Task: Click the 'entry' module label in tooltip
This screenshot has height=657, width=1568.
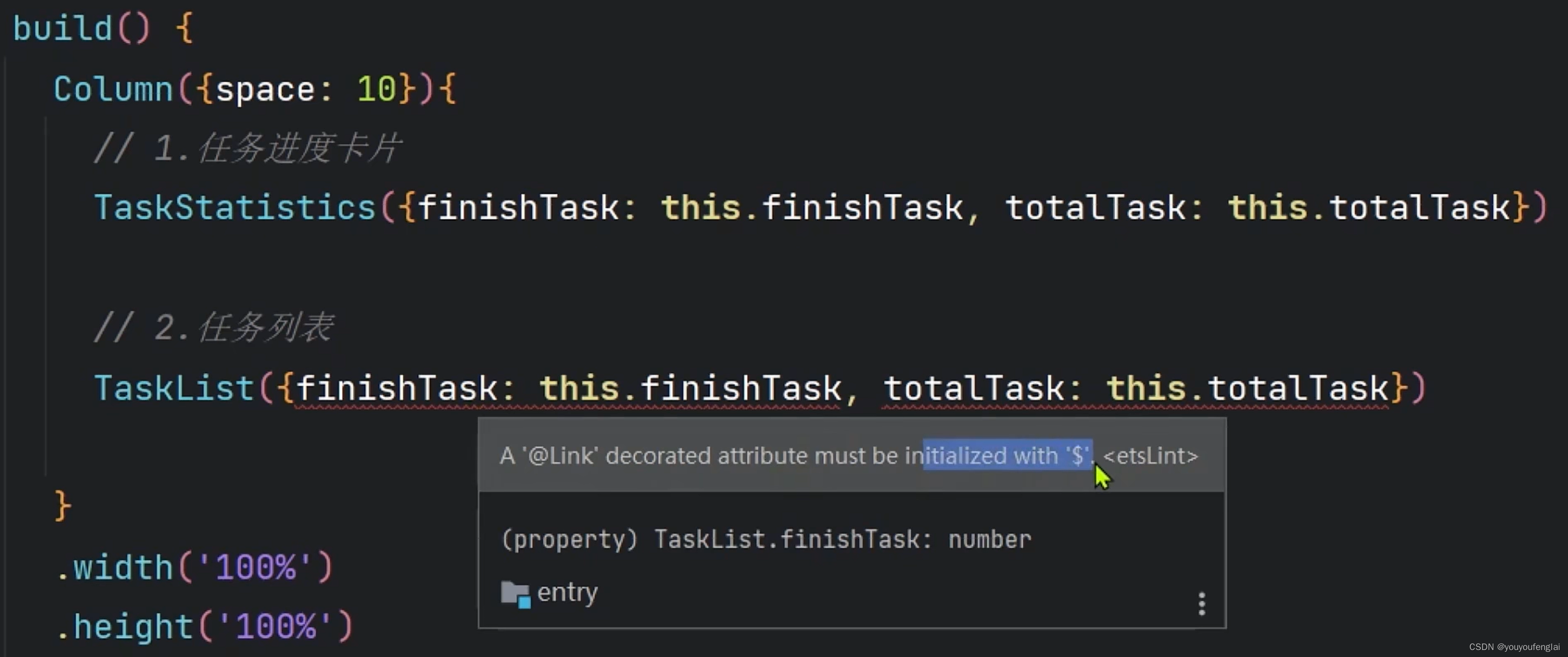Action: click(x=567, y=592)
